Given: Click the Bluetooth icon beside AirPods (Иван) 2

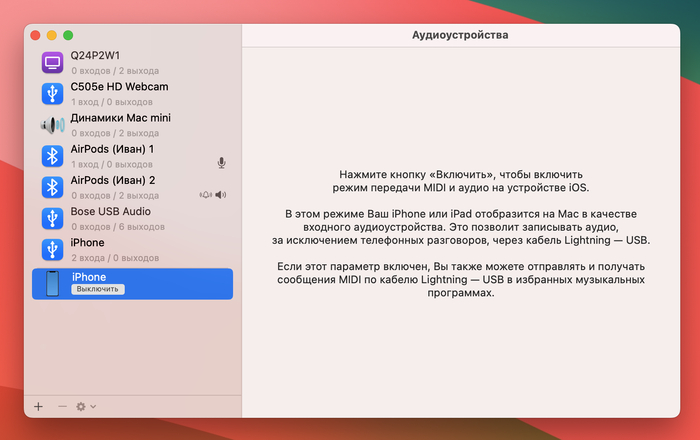Looking at the screenshot, I should coord(52,187).
